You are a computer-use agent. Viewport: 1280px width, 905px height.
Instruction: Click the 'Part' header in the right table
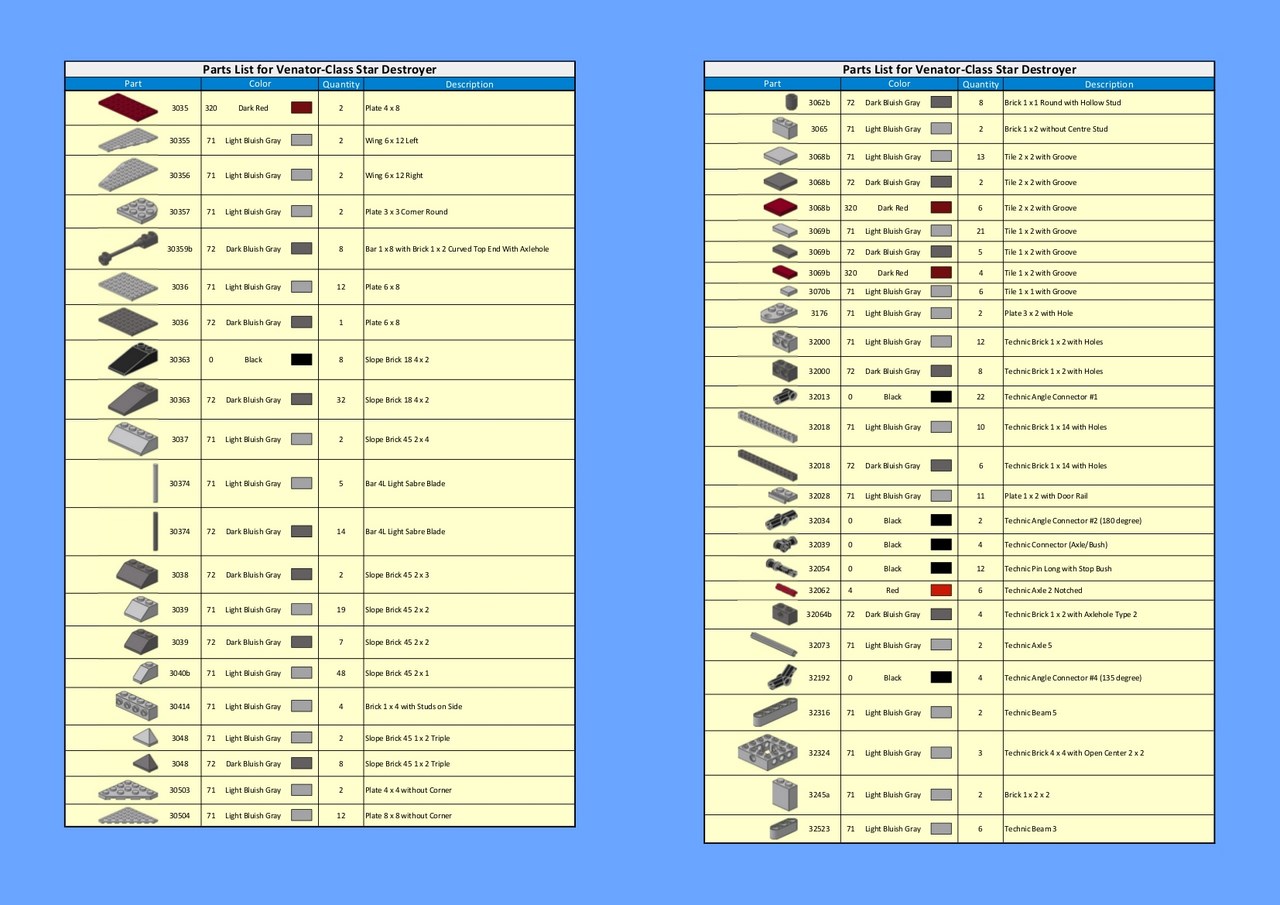pyautogui.click(x=772, y=84)
